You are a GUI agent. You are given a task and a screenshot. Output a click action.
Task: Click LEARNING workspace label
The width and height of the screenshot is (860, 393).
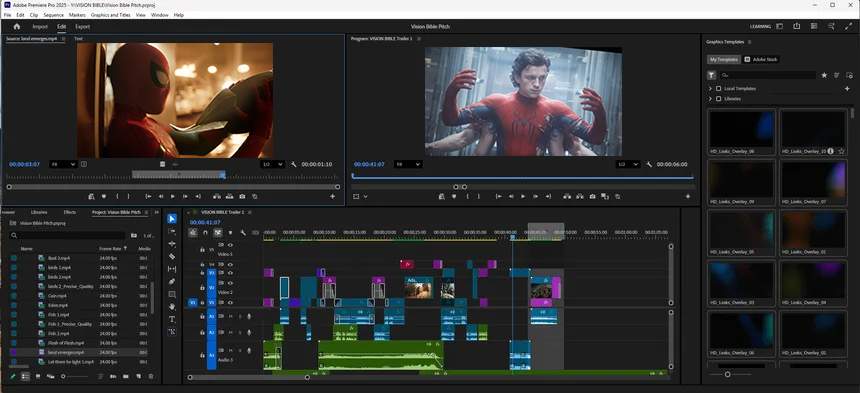760,26
